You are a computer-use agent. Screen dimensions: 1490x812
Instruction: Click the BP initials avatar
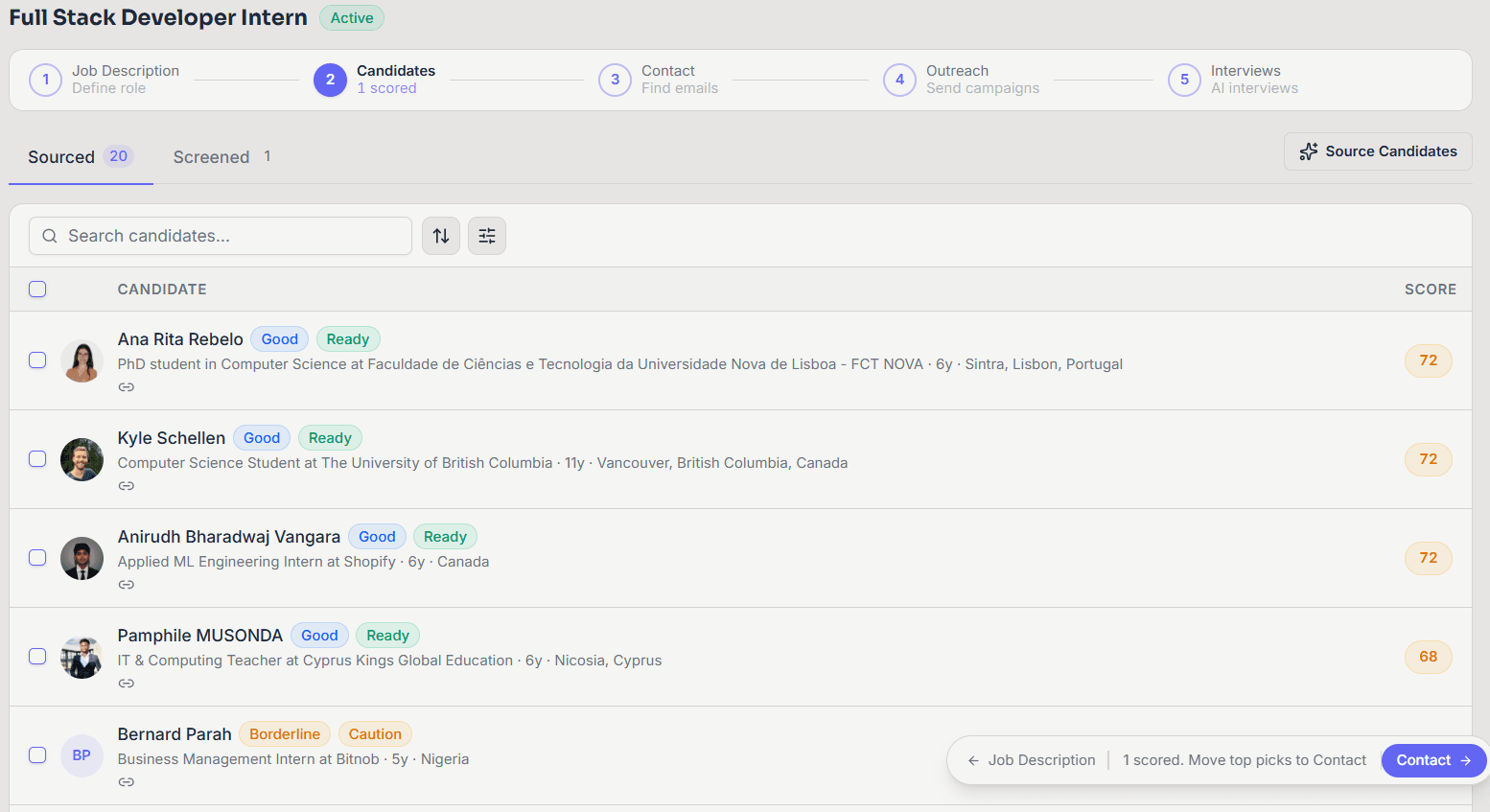(81, 755)
